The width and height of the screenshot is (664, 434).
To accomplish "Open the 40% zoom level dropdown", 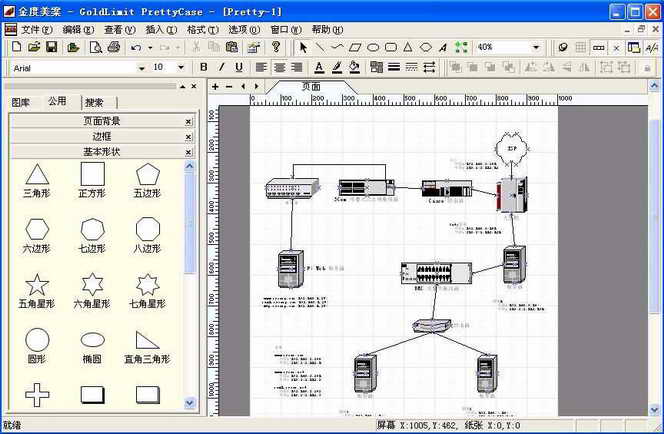I will [x=536, y=47].
